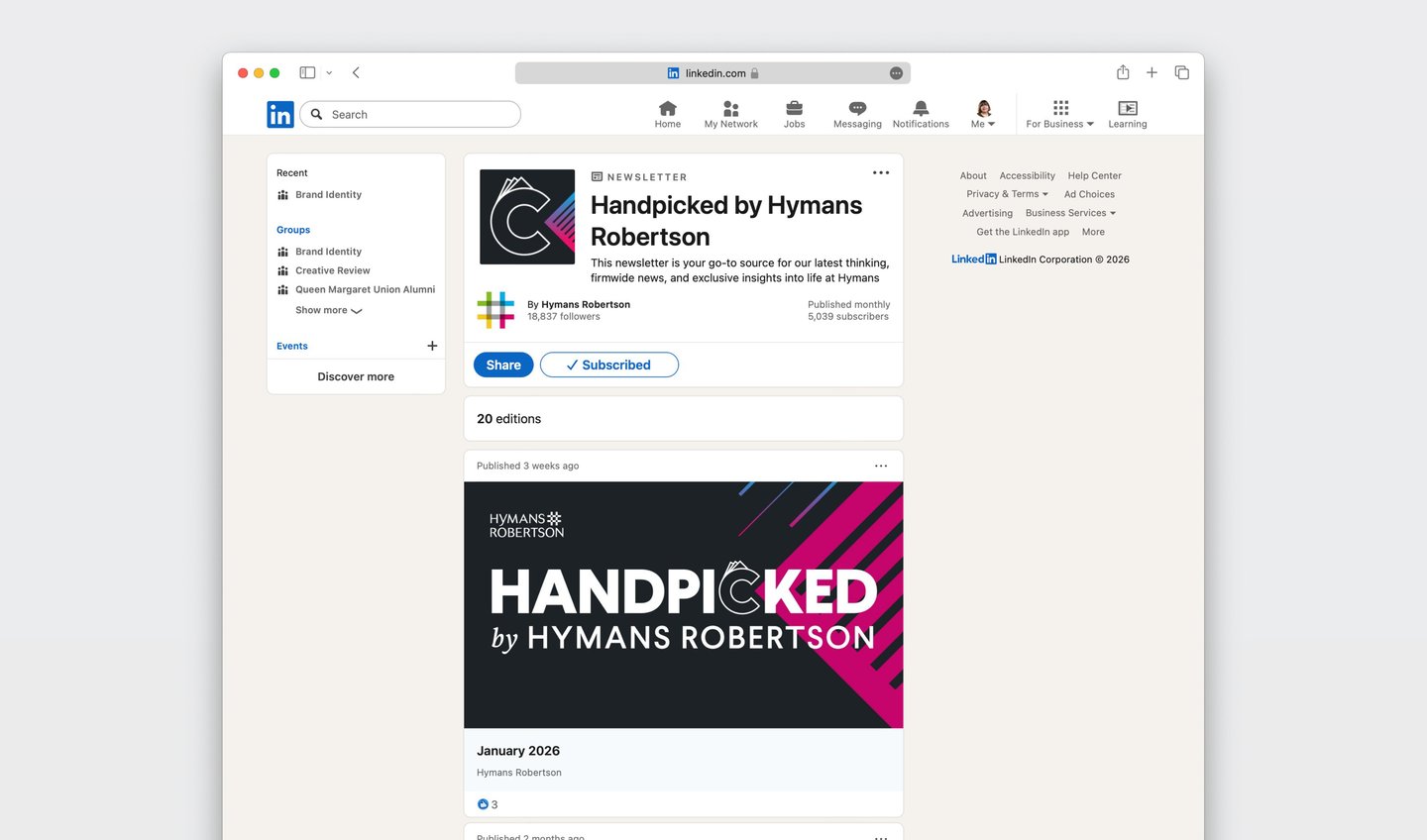This screenshot has width=1427, height=840.
Task: Click Get the LinkedIn app link
Action: pyautogui.click(x=1023, y=232)
